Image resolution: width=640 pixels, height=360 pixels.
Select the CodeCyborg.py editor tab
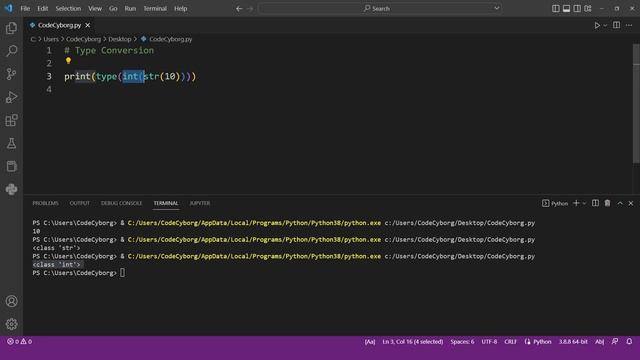(60, 25)
